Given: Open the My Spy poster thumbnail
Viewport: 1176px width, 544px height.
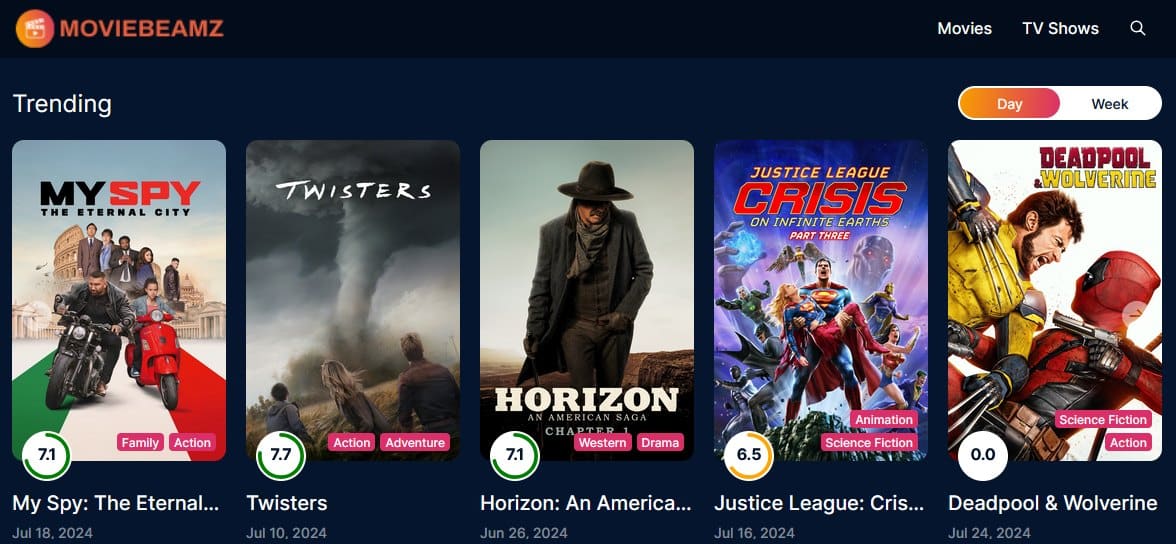Looking at the screenshot, I should click(118, 300).
